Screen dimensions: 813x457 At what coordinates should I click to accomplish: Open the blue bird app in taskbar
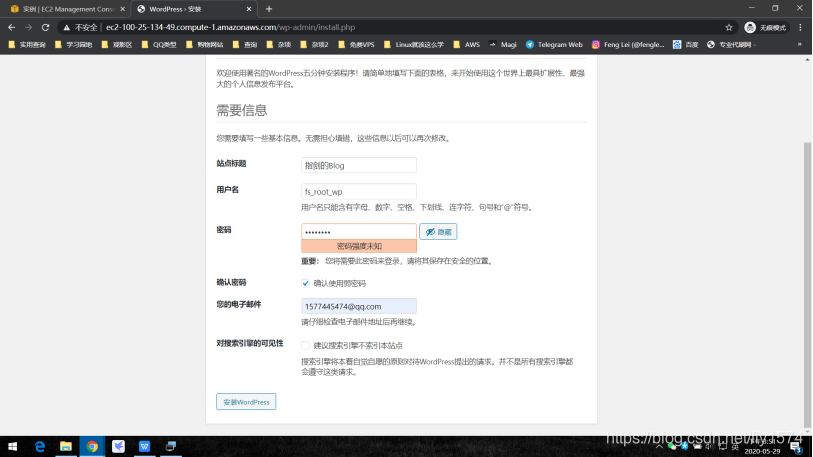pos(118,446)
